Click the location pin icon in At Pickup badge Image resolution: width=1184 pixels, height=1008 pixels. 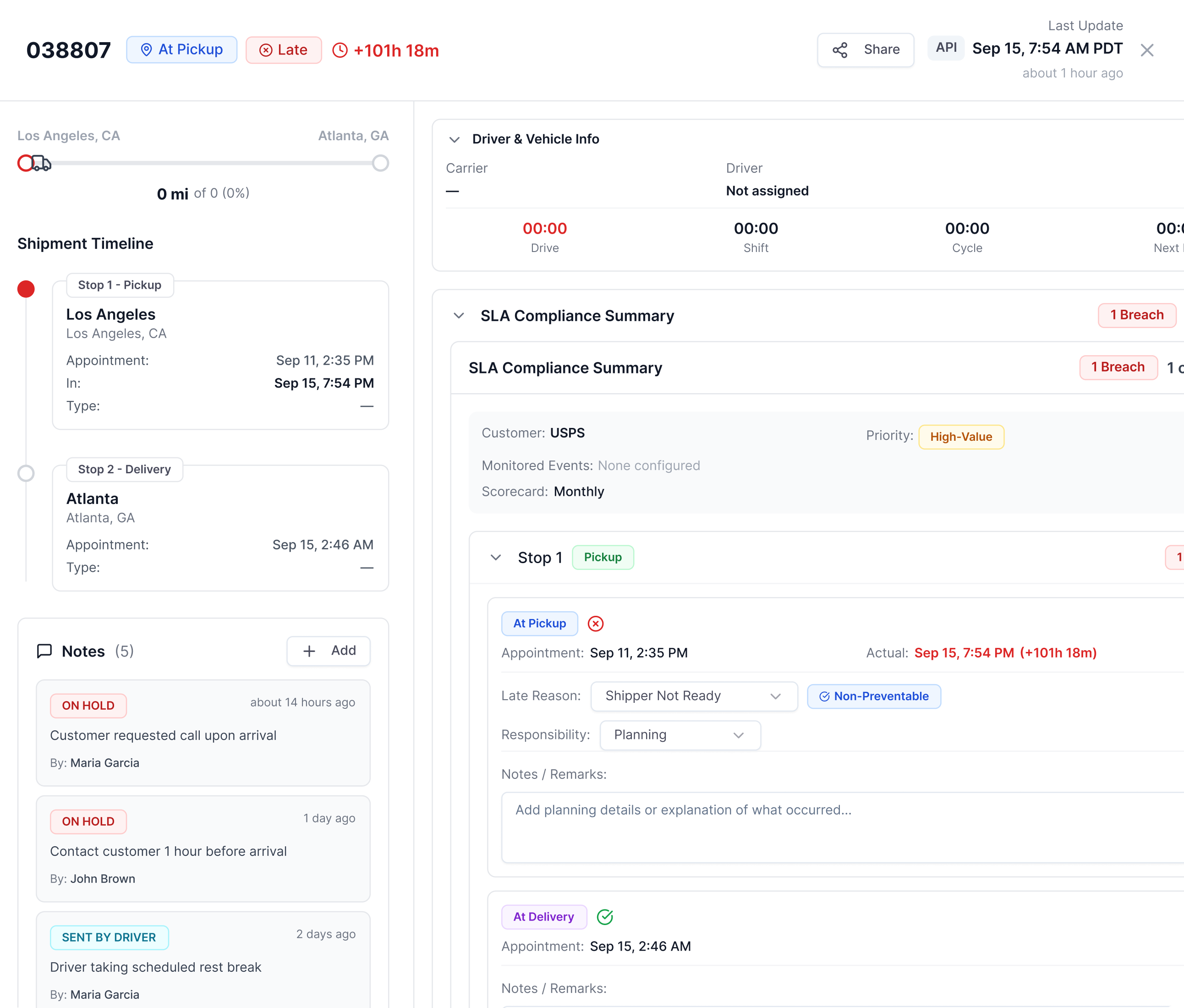[146, 50]
